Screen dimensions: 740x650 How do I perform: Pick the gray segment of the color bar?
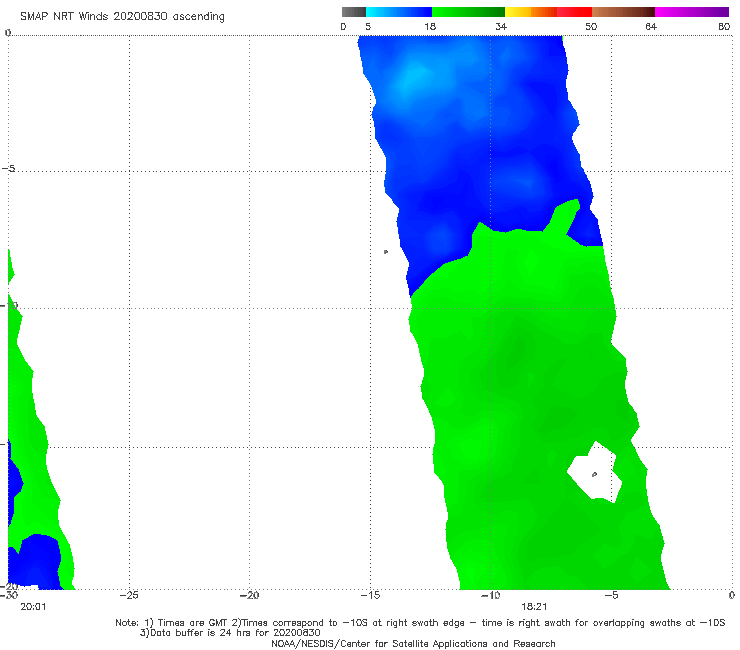pos(353,12)
